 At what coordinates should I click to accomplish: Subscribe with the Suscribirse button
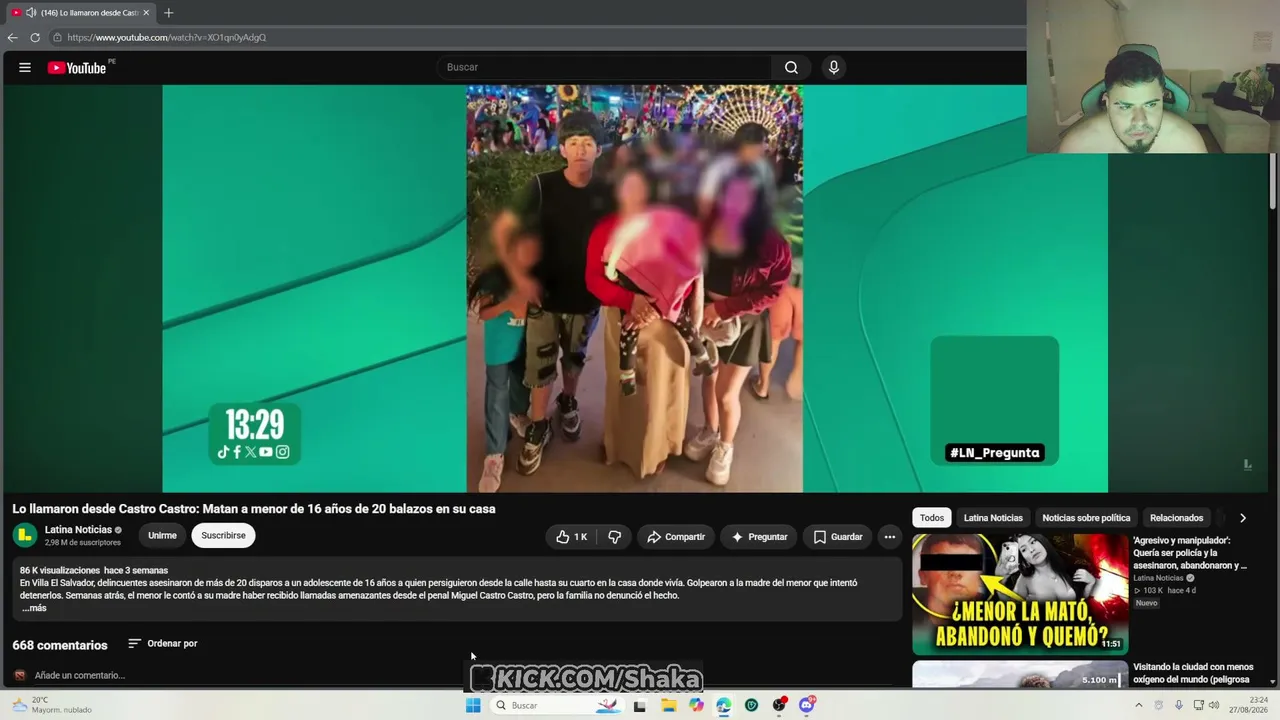click(223, 536)
